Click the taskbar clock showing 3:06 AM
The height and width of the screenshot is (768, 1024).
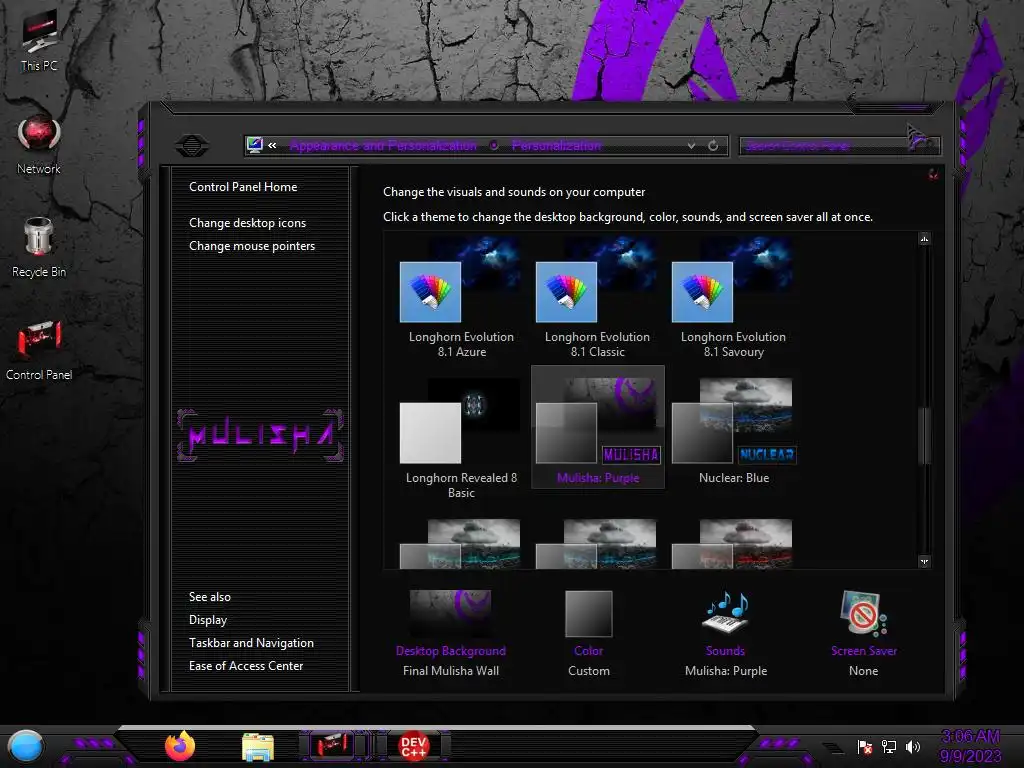click(x=970, y=747)
